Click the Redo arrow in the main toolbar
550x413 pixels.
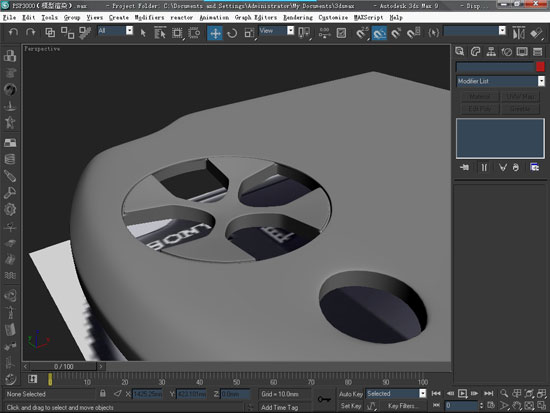click(31, 33)
